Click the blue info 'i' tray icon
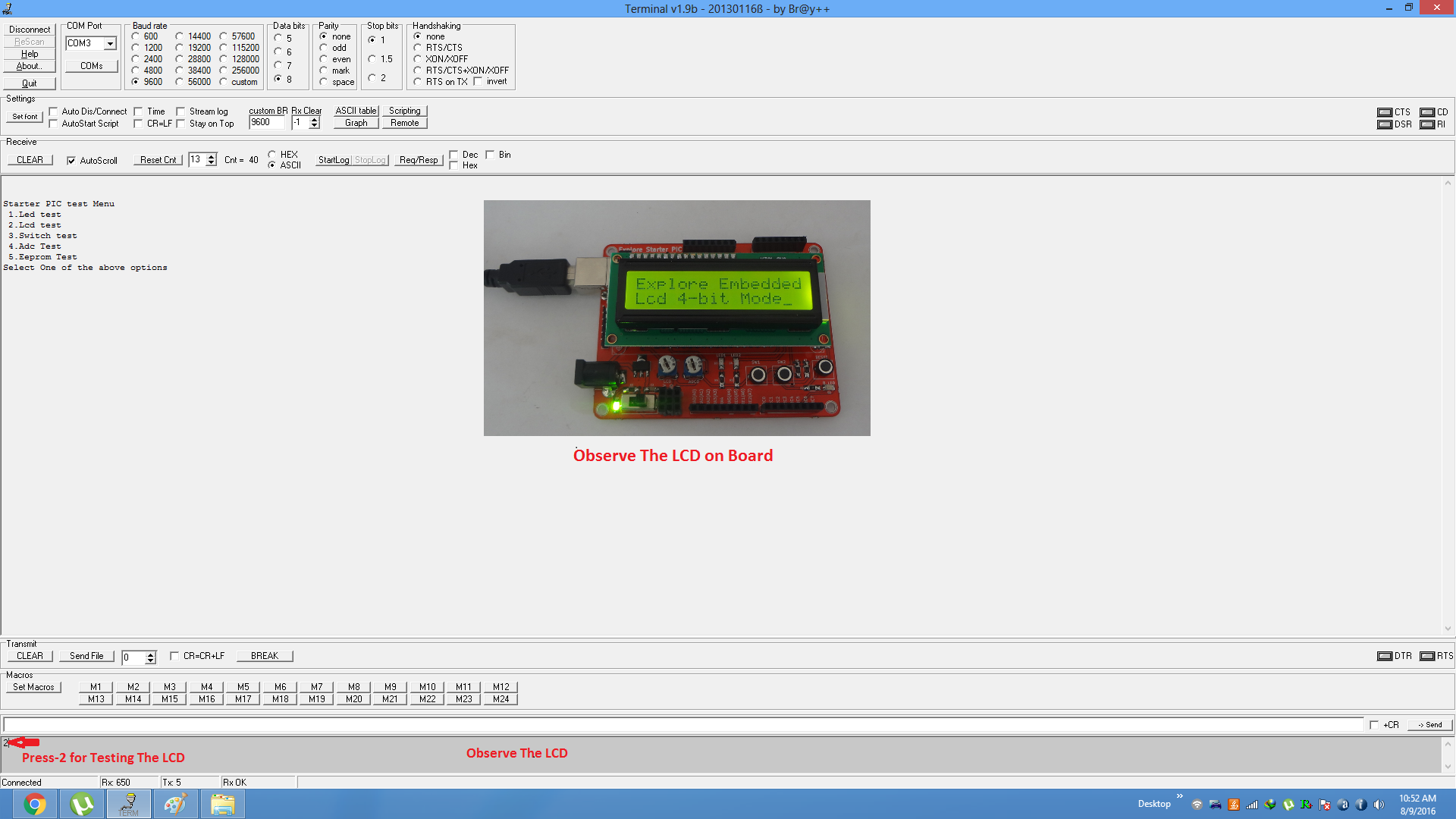This screenshot has width=1456, height=819. (1361, 805)
